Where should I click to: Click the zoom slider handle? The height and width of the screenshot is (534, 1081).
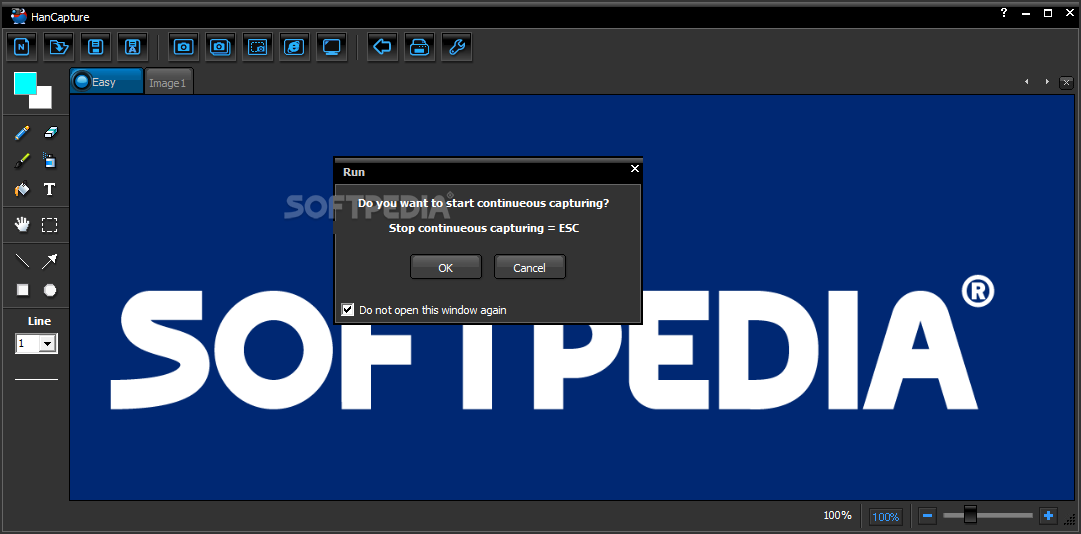971,515
